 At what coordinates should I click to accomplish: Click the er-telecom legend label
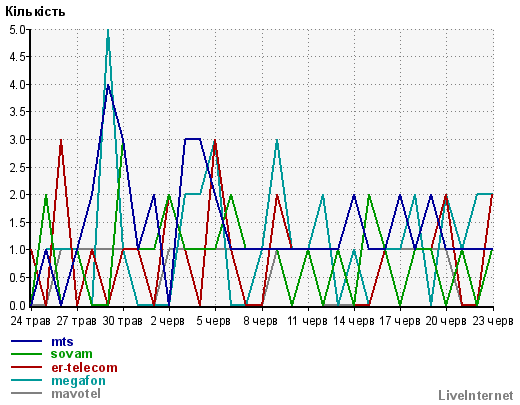84,367
